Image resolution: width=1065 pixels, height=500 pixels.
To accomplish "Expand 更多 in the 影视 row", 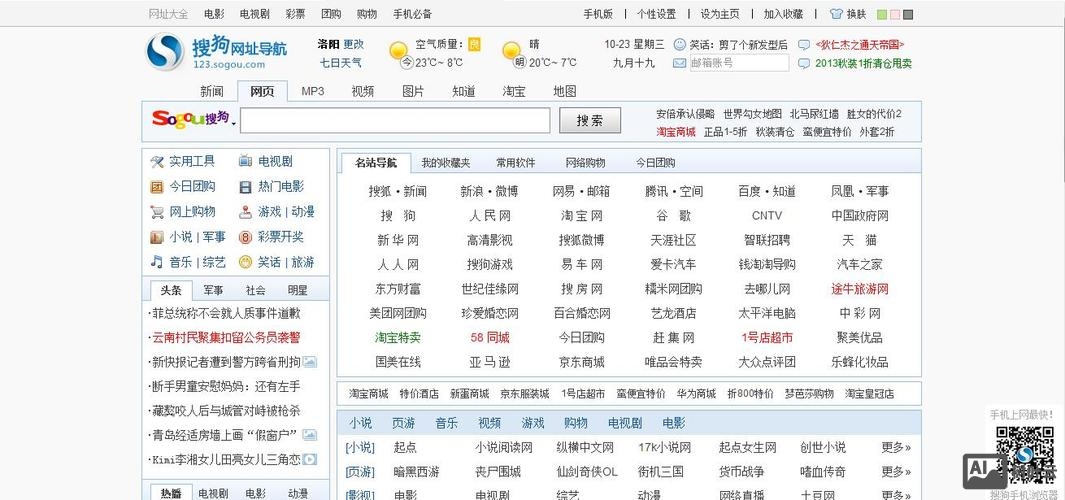I will (x=896, y=495).
